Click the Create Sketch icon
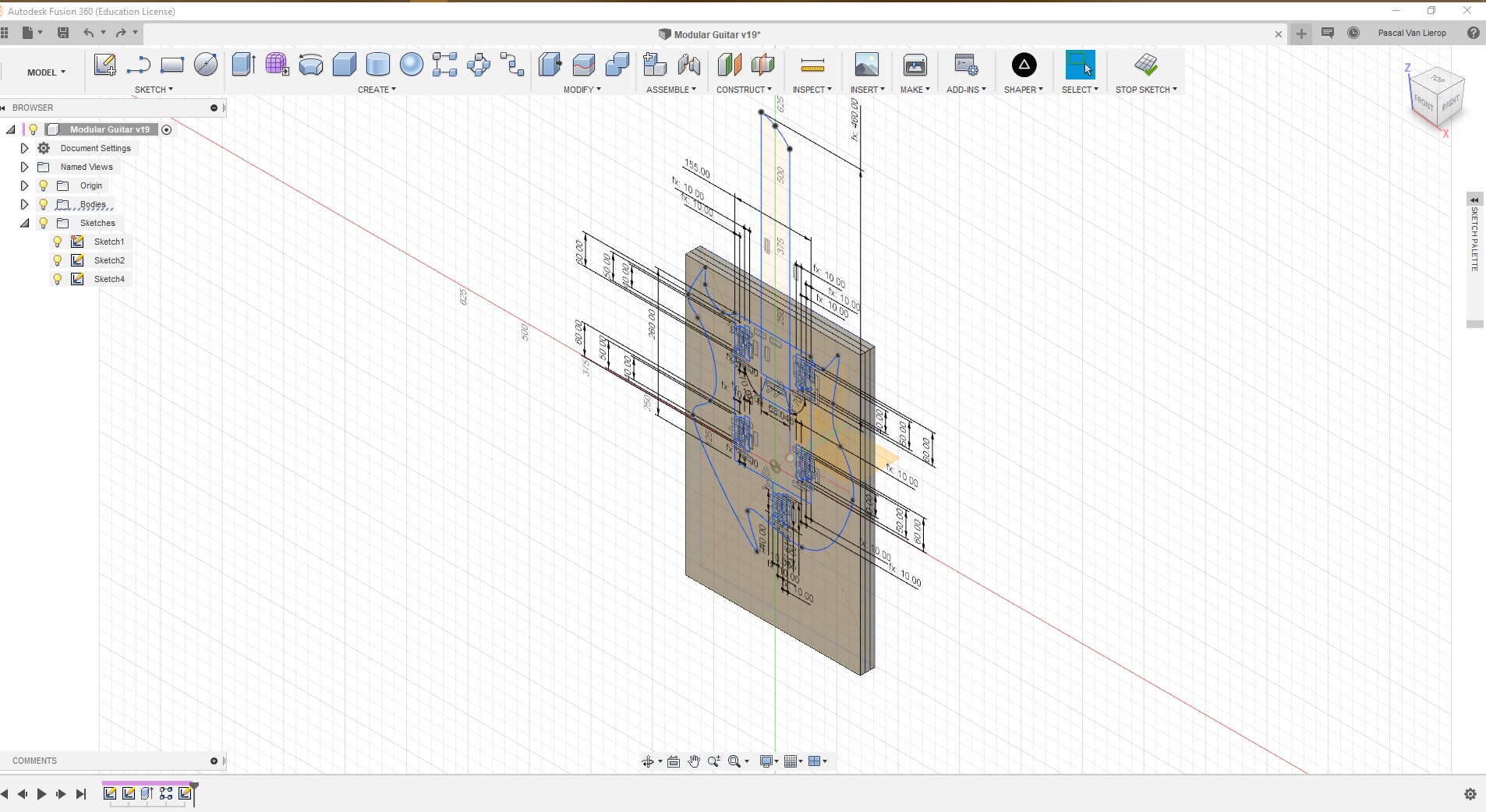The height and width of the screenshot is (812, 1486). point(104,65)
